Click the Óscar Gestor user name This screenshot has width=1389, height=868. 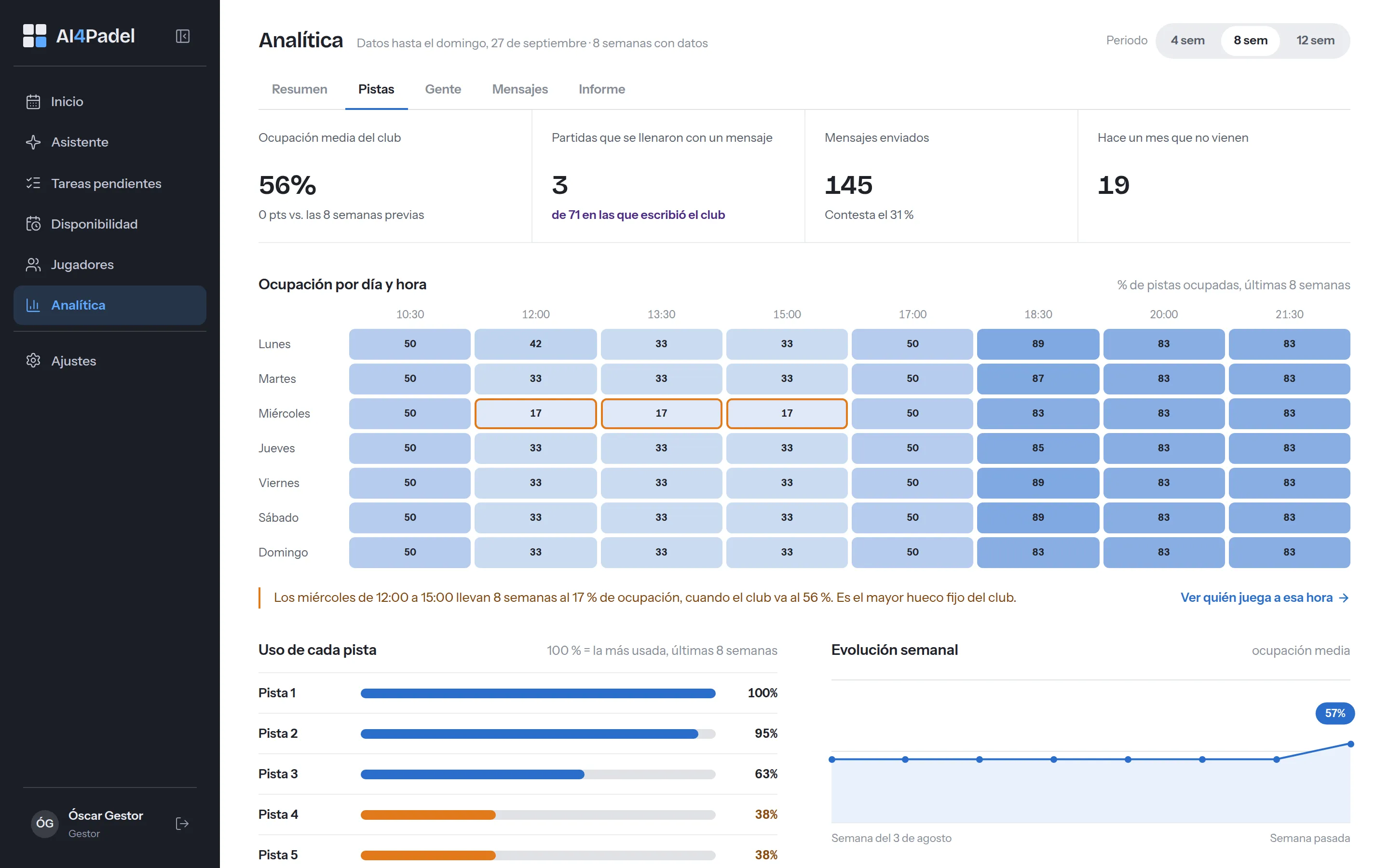click(x=106, y=815)
